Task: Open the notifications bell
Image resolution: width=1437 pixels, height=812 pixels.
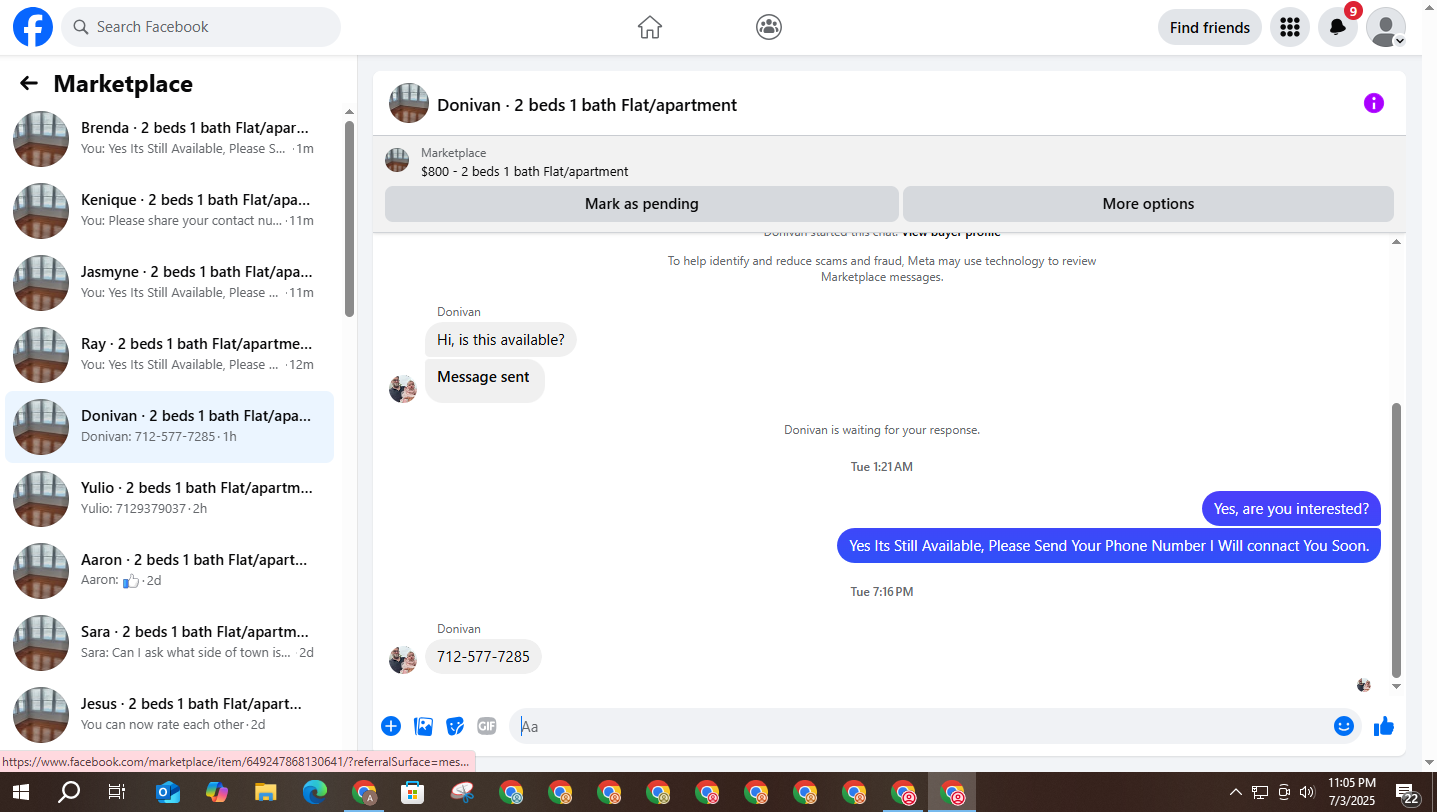Action: click(x=1338, y=27)
